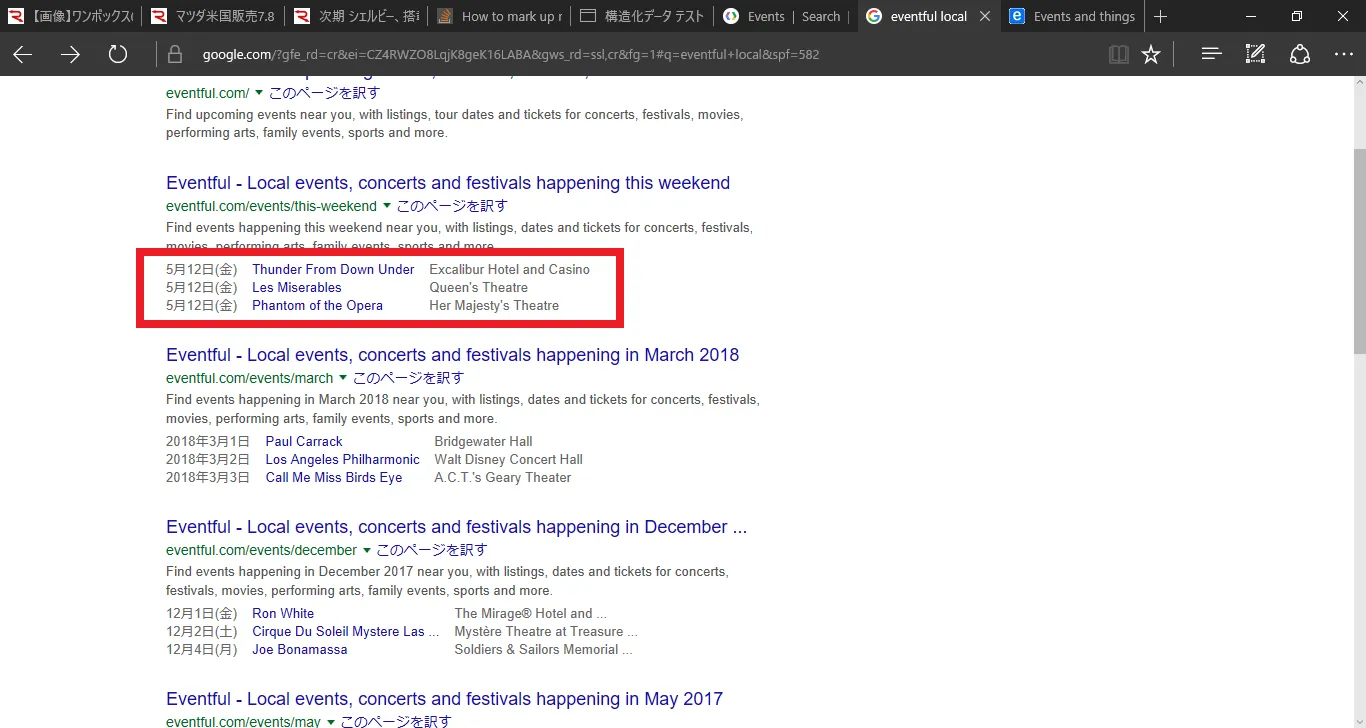Viewport: 1366px width, 728px height.
Task: Click the 'Mystère Theatre at Treasure ...' venue text
Action: [546, 631]
